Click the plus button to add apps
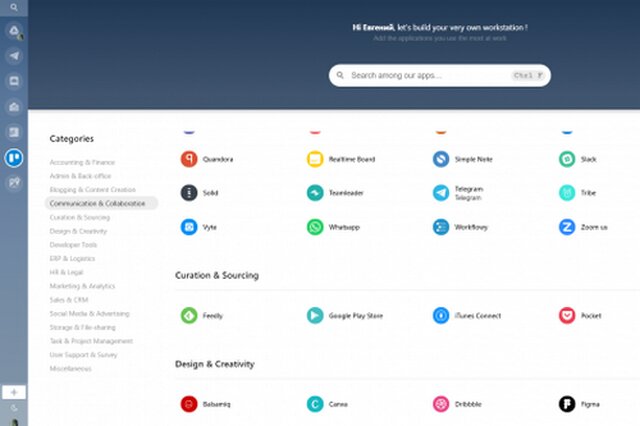 (x=14, y=392)
